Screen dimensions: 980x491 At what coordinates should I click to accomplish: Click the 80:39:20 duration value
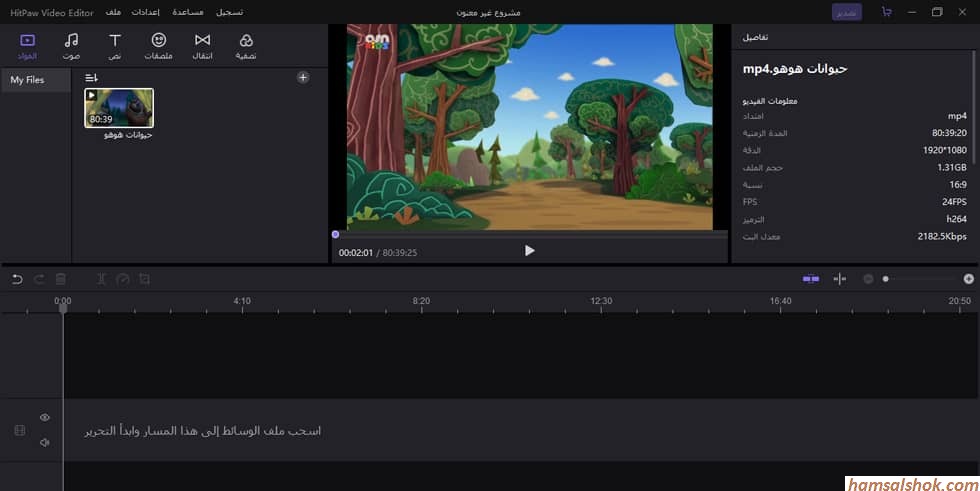pos(949,133)
